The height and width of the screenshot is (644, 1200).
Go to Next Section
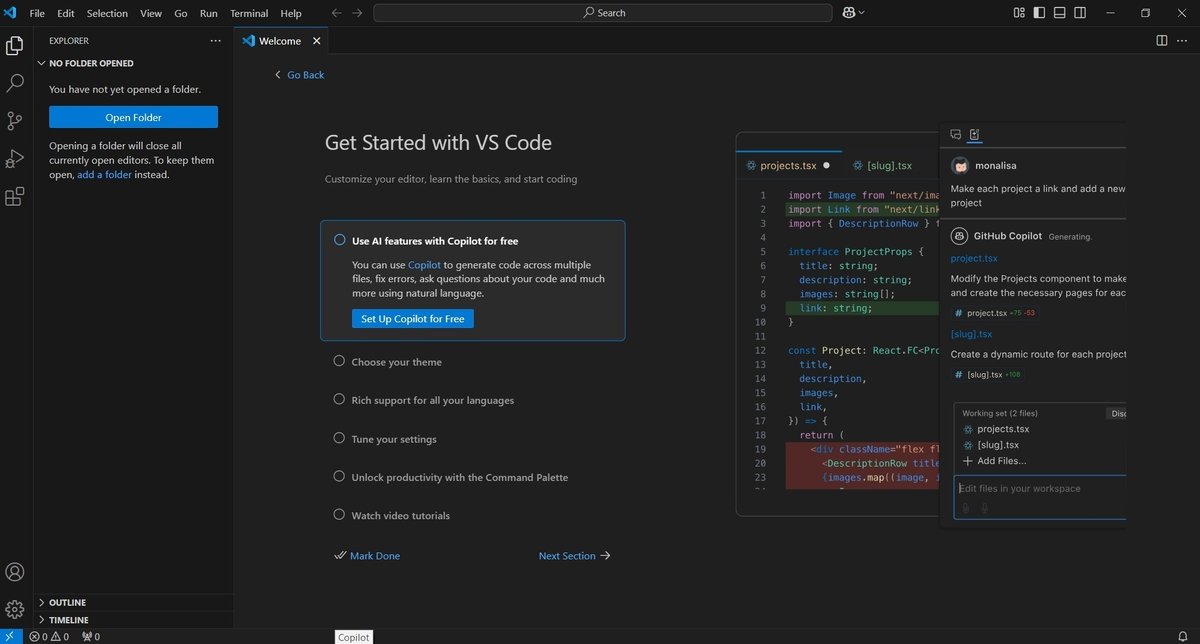pyautogui.click(x=574, y=556)
